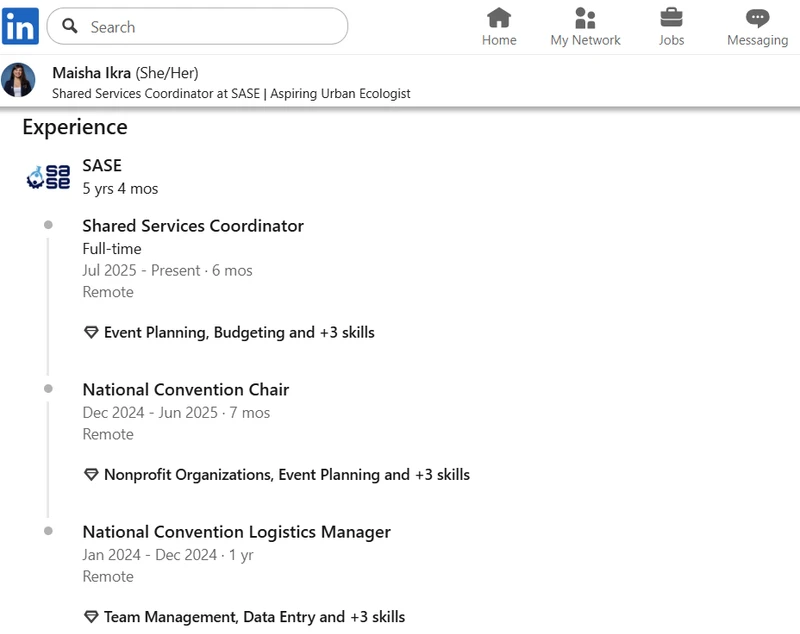The height and width of the screenshot is (634, 800).
Task: Open Team Management, Data Entry and +3 skills
Action: 255,617
